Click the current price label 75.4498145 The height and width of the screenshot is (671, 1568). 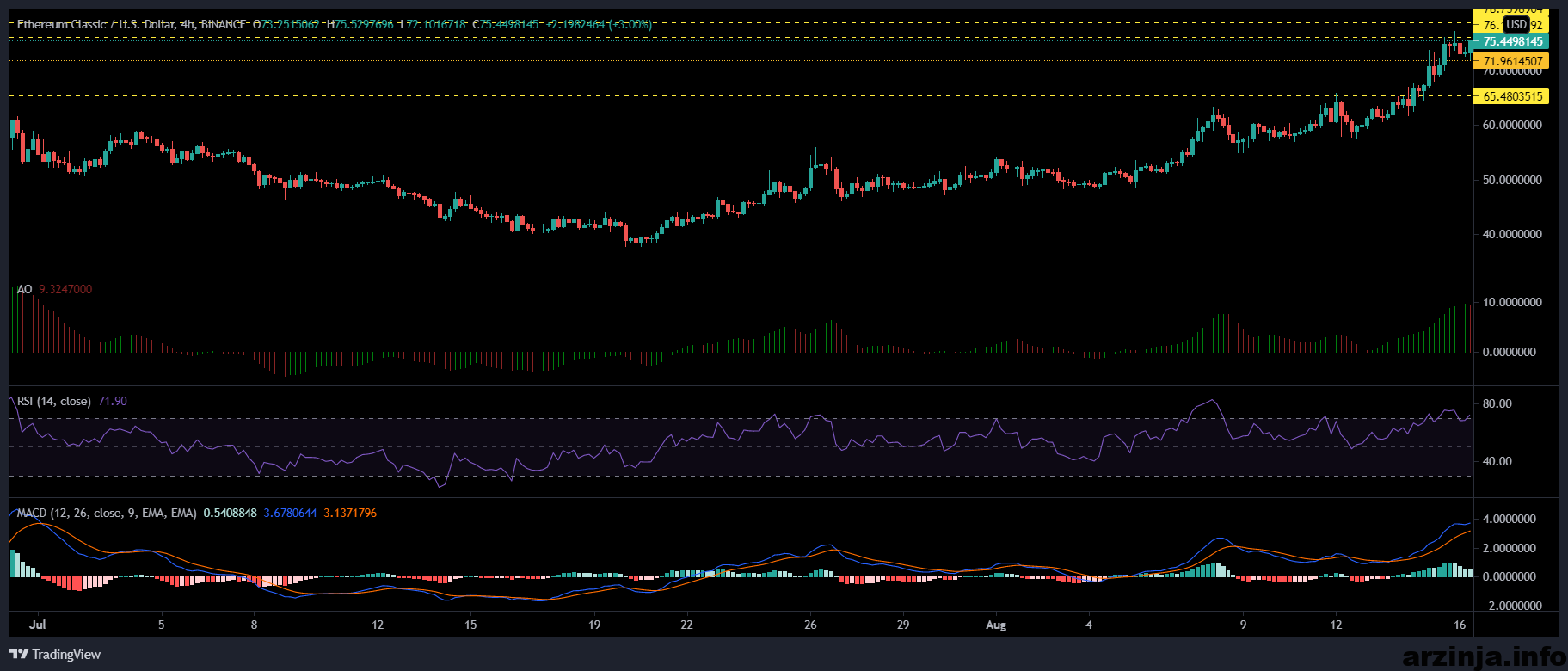[x=1513, y=41]
